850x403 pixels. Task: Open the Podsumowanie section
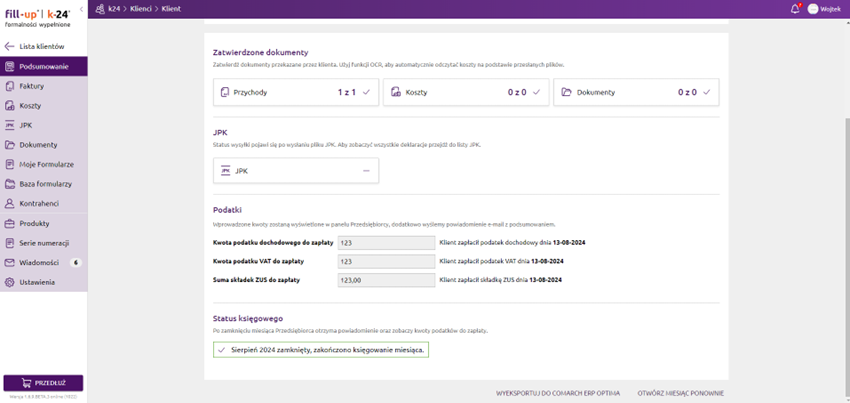click(x=43, y=67)
